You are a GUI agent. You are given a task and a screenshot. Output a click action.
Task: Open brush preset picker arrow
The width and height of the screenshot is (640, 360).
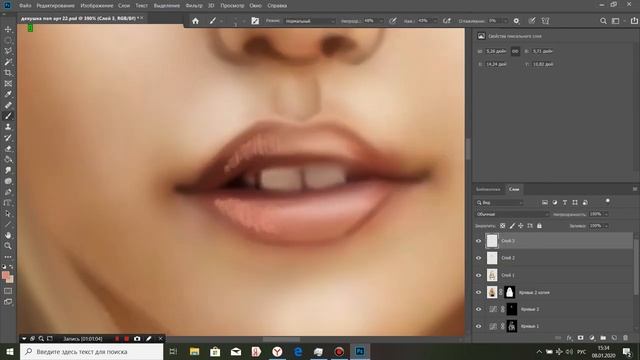point(221,21)
